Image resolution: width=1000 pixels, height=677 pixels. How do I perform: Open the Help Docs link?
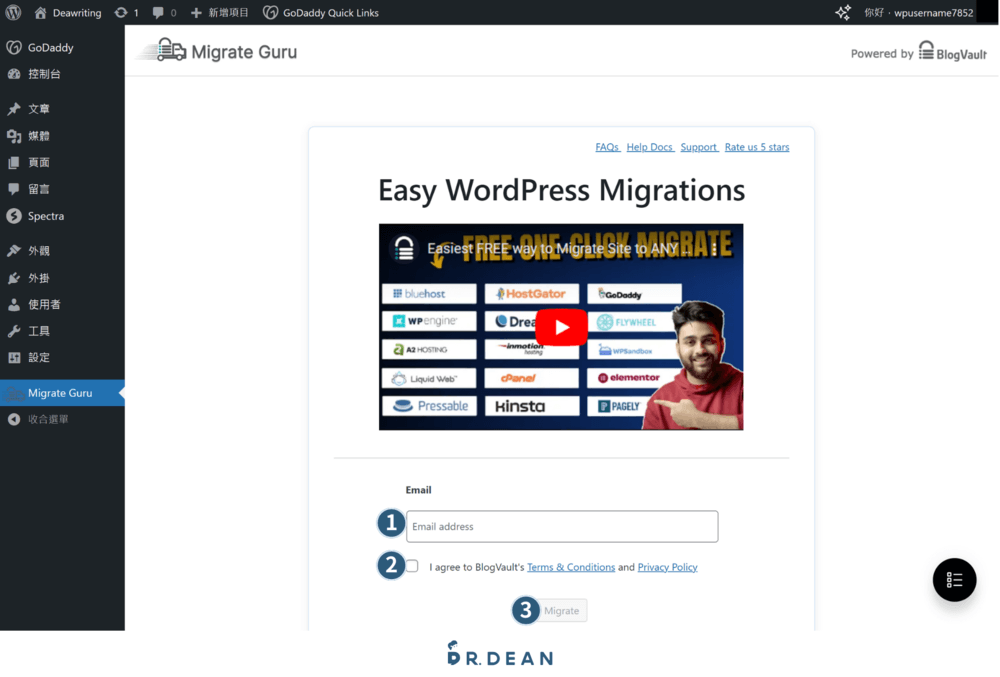pyautogui.click(x=650, y=147)
